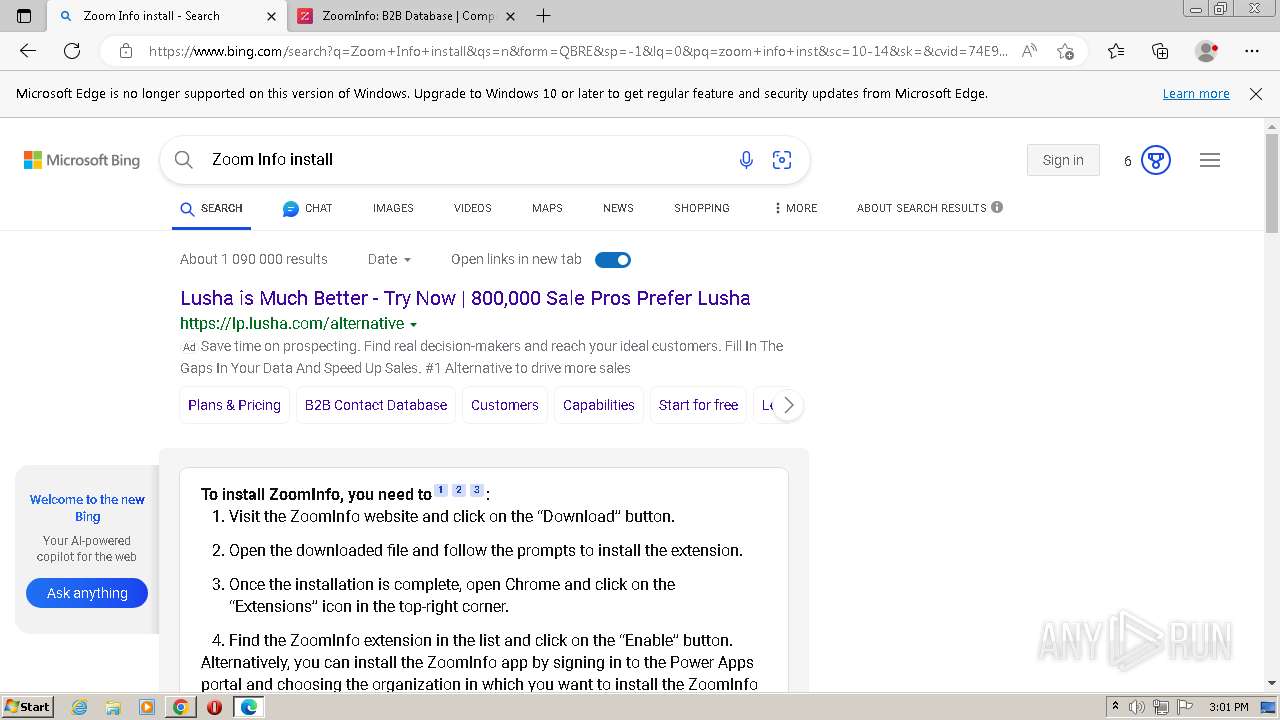
Task: Open the Edge profile avatar
Action: point(1206,51)
